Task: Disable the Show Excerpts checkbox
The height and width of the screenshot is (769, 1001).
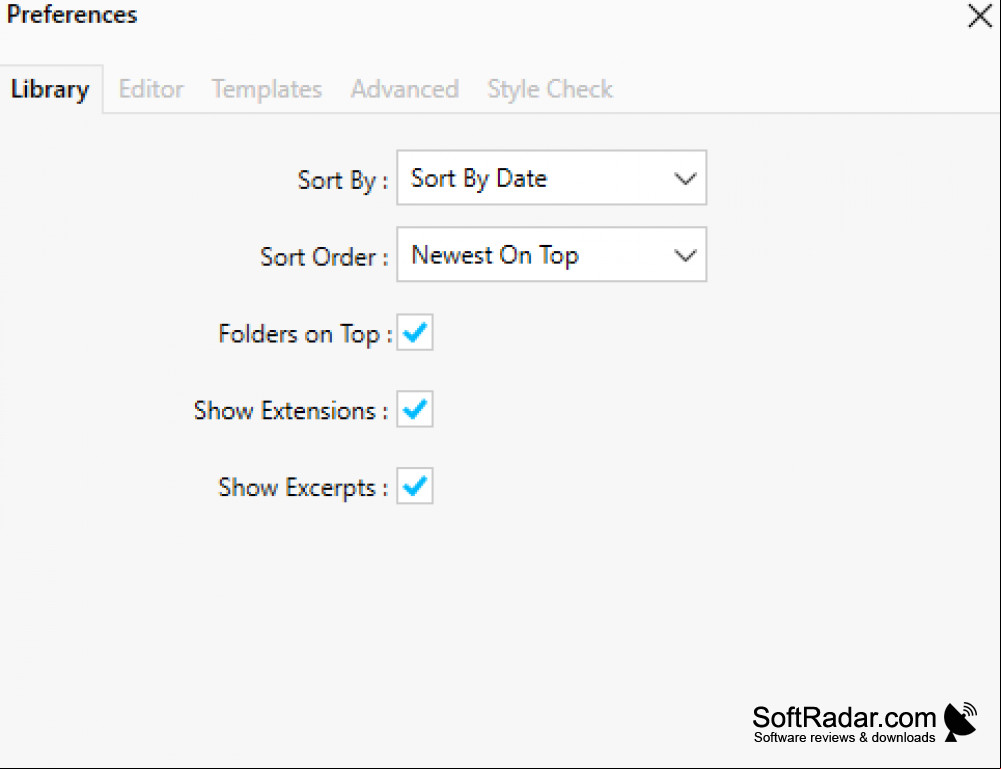Action: 415,486
